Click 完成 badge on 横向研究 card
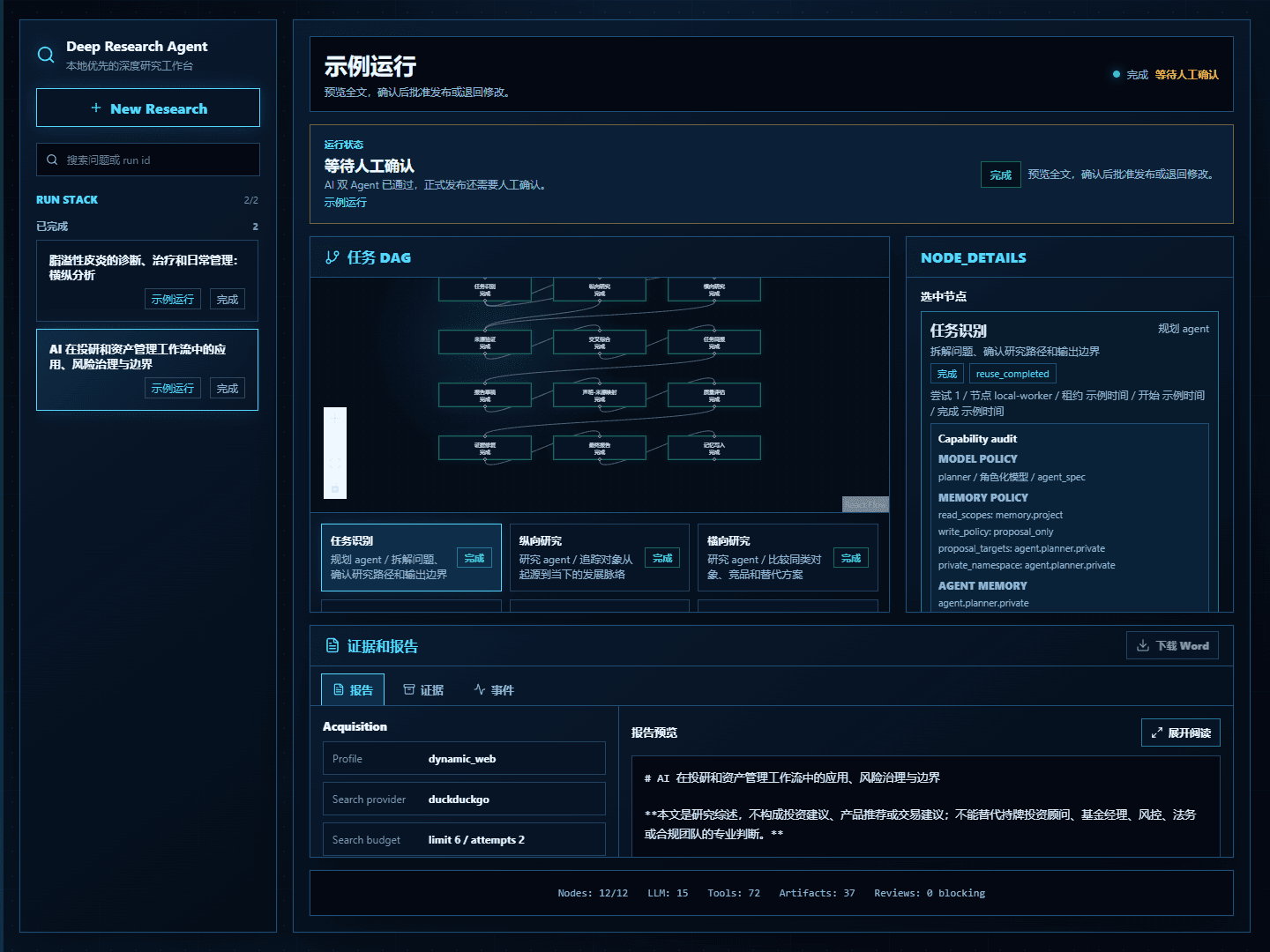 851,558
